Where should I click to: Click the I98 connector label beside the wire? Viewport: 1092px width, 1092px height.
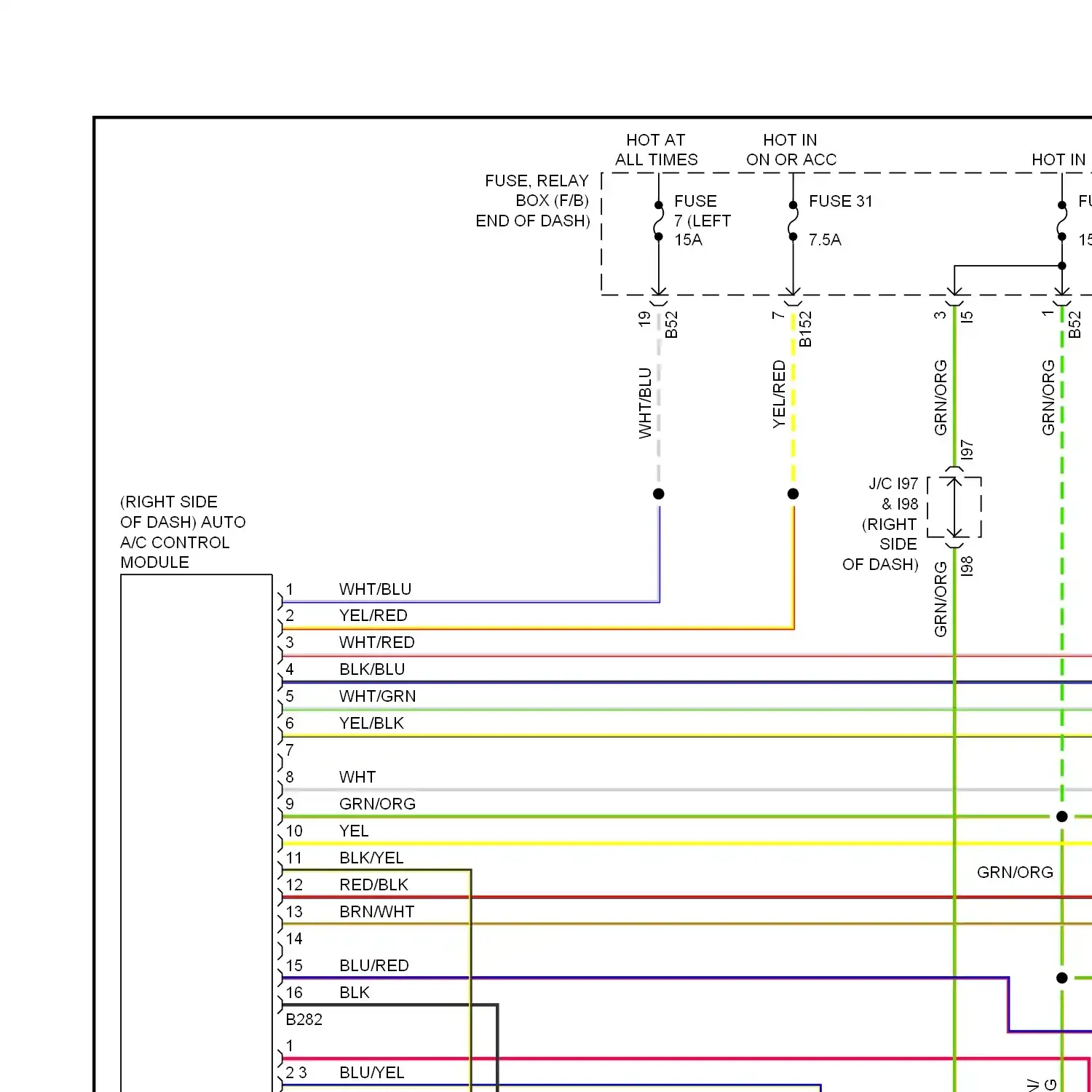[x=967, y=566]
